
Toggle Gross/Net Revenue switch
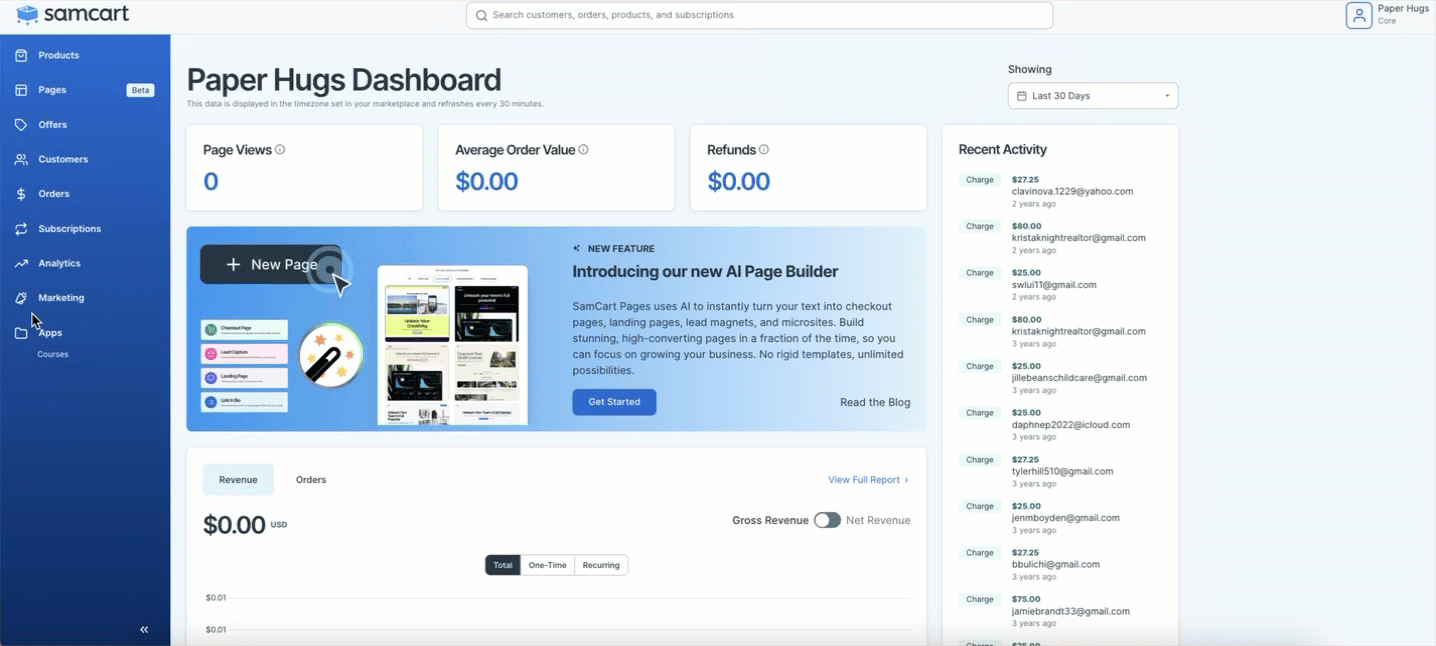pos(827,520)
